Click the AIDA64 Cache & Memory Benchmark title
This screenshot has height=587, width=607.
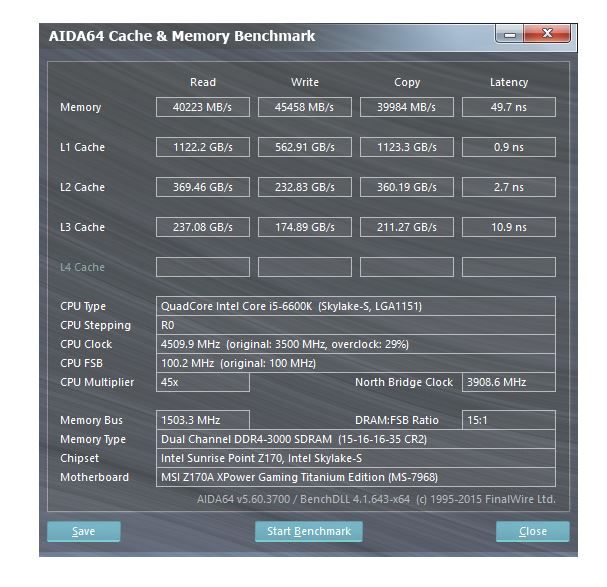(x=182, y=36)
